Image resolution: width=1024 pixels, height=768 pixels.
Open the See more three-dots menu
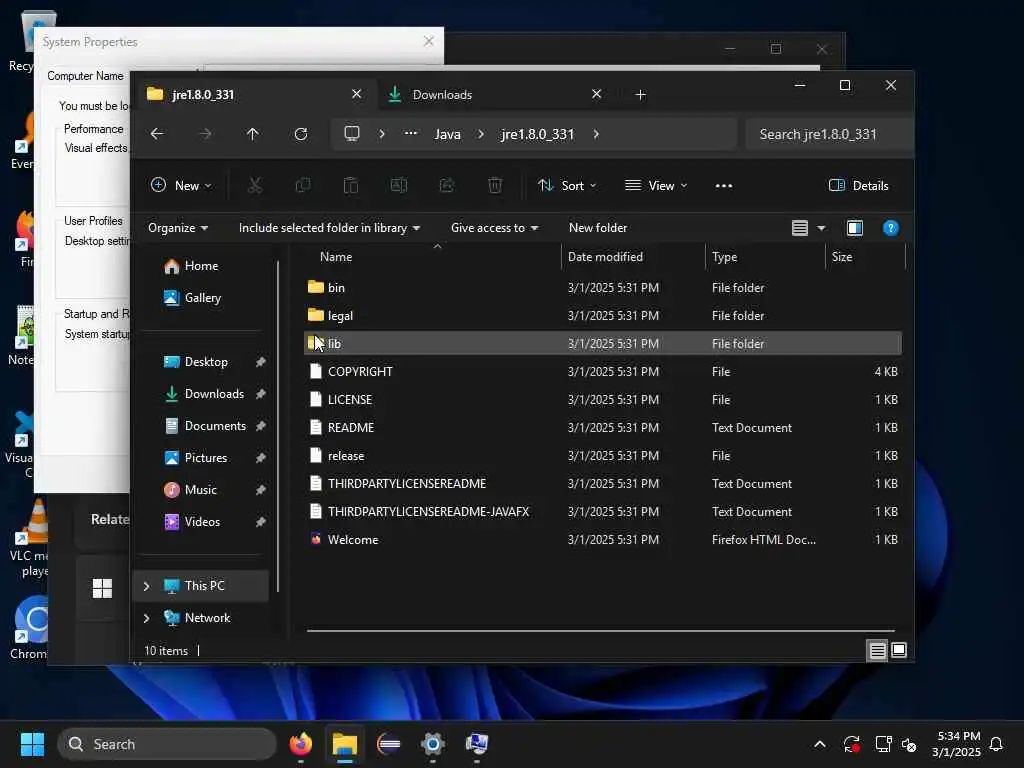724,185
